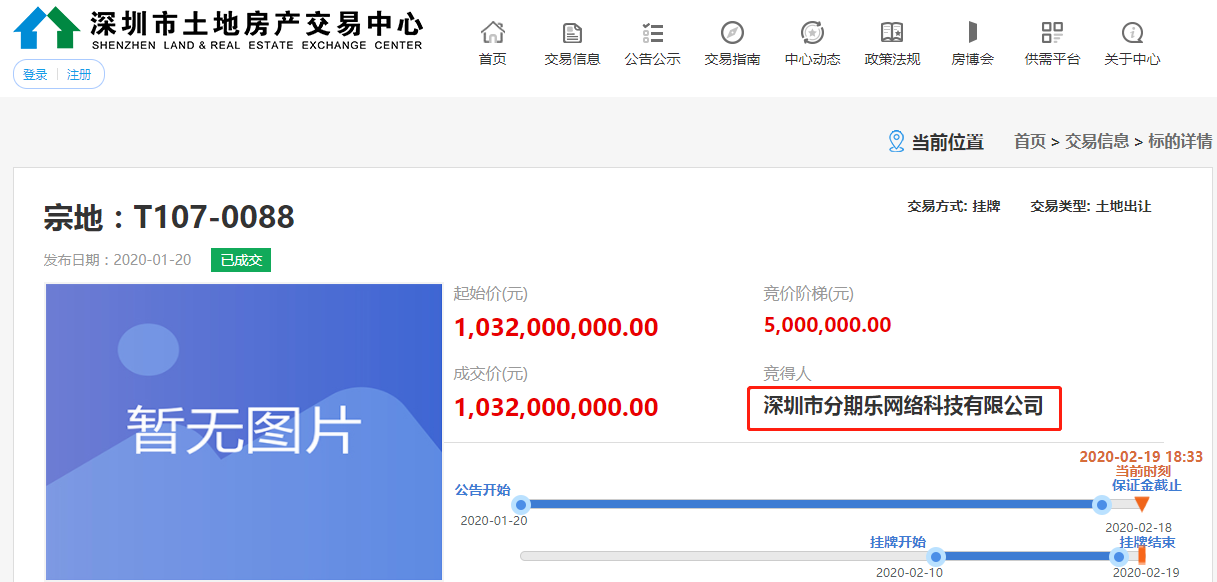Click the 挂牌开始 timeline marker dot
The width and height of the screenshot is (1217, 582).
click(936, 556)
